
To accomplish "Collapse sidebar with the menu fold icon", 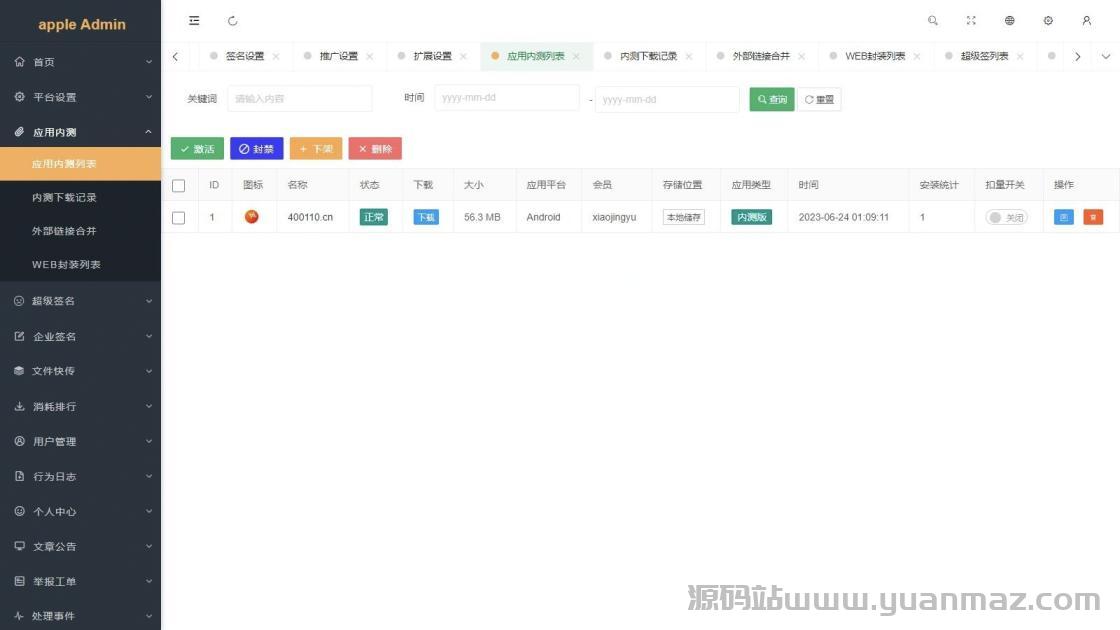I will pyautogui.click(x=194, y=21).
